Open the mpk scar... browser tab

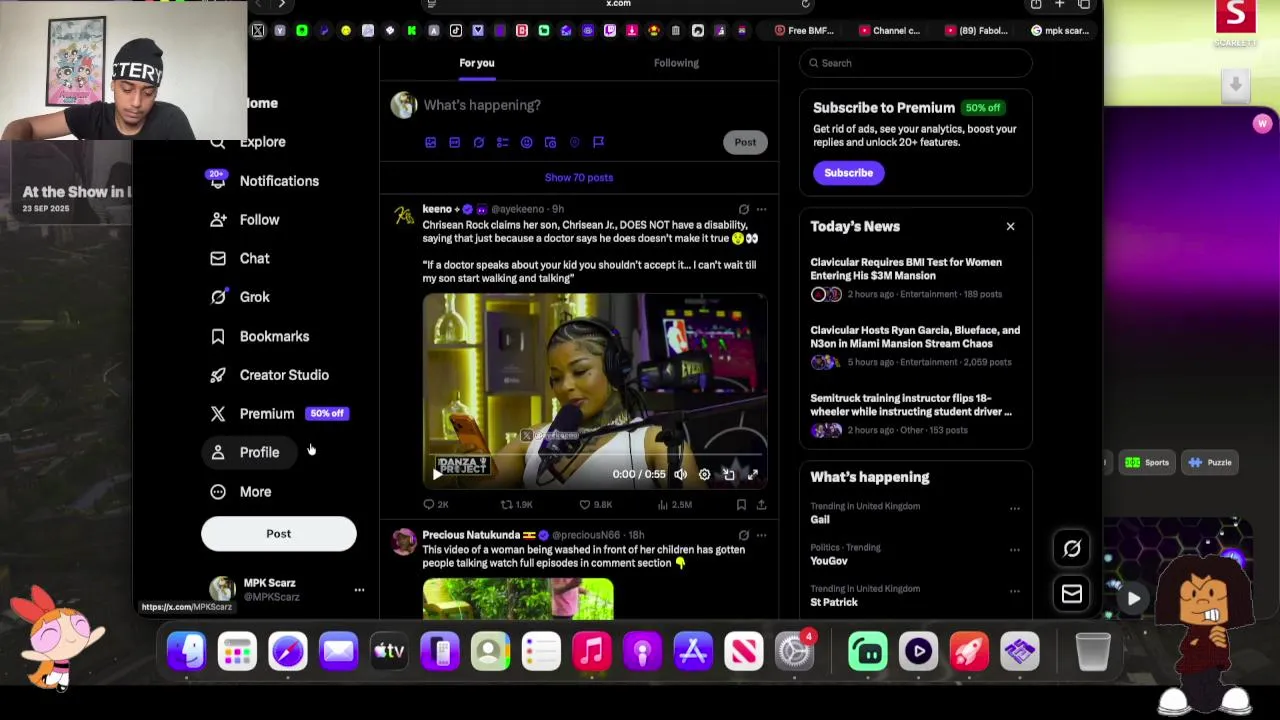pos(1060,31)
